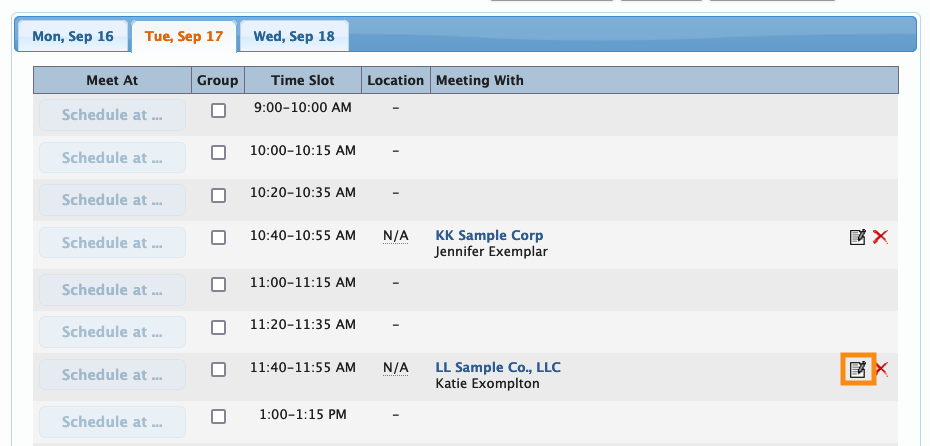Check Group box for 11:40-11:55 AM slot
Image resolution: width=930 pixels, height=446 pixels.
218,370
